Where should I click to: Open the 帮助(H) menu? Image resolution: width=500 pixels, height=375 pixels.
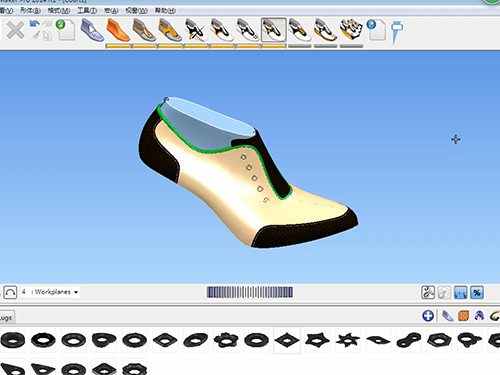pyautogui.click(x=165, y=11)
